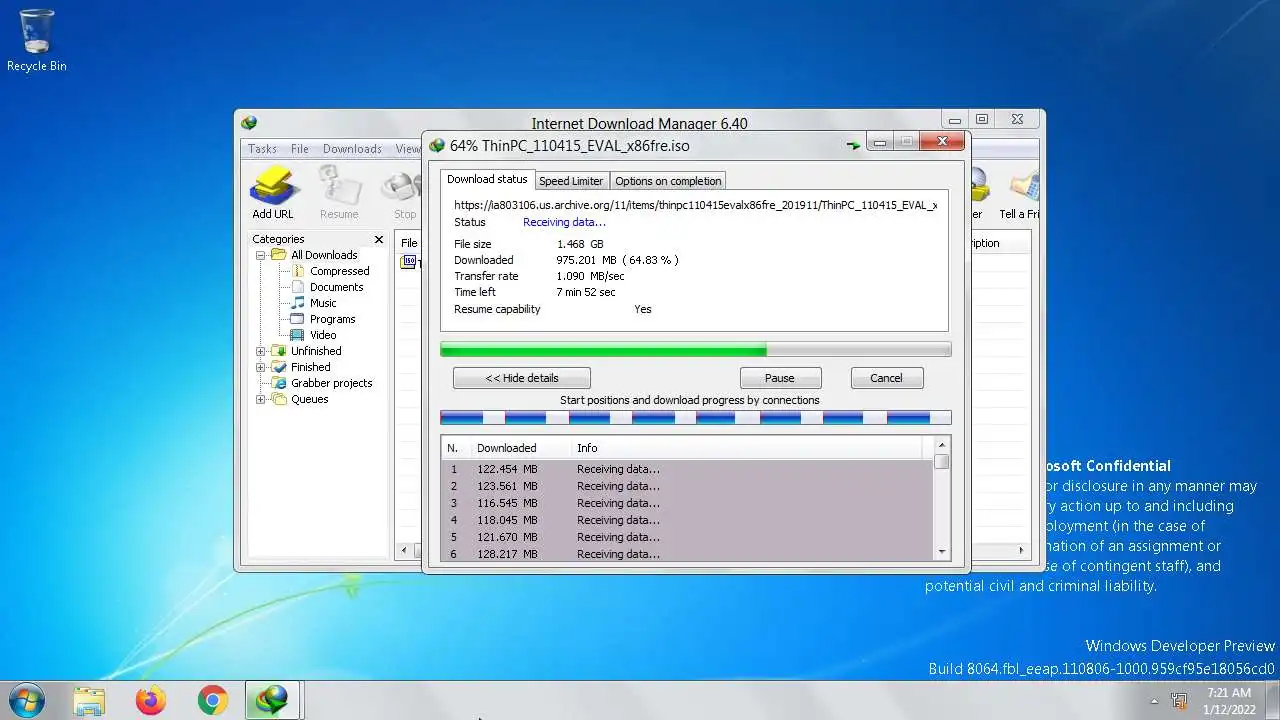This screenshot has width=1280, height=720.
Task: Switch to the Download status tab
Action: coord(487,179)
